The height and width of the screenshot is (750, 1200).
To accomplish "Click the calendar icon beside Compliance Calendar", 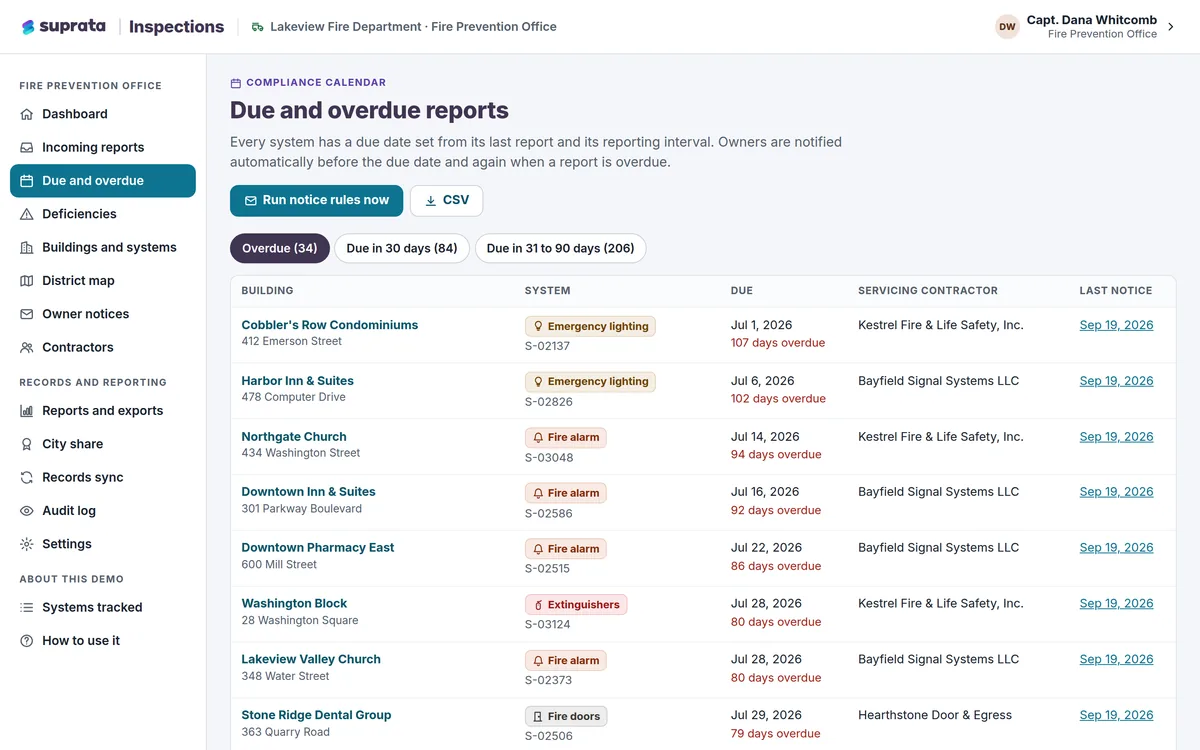I will click(236, 83).
